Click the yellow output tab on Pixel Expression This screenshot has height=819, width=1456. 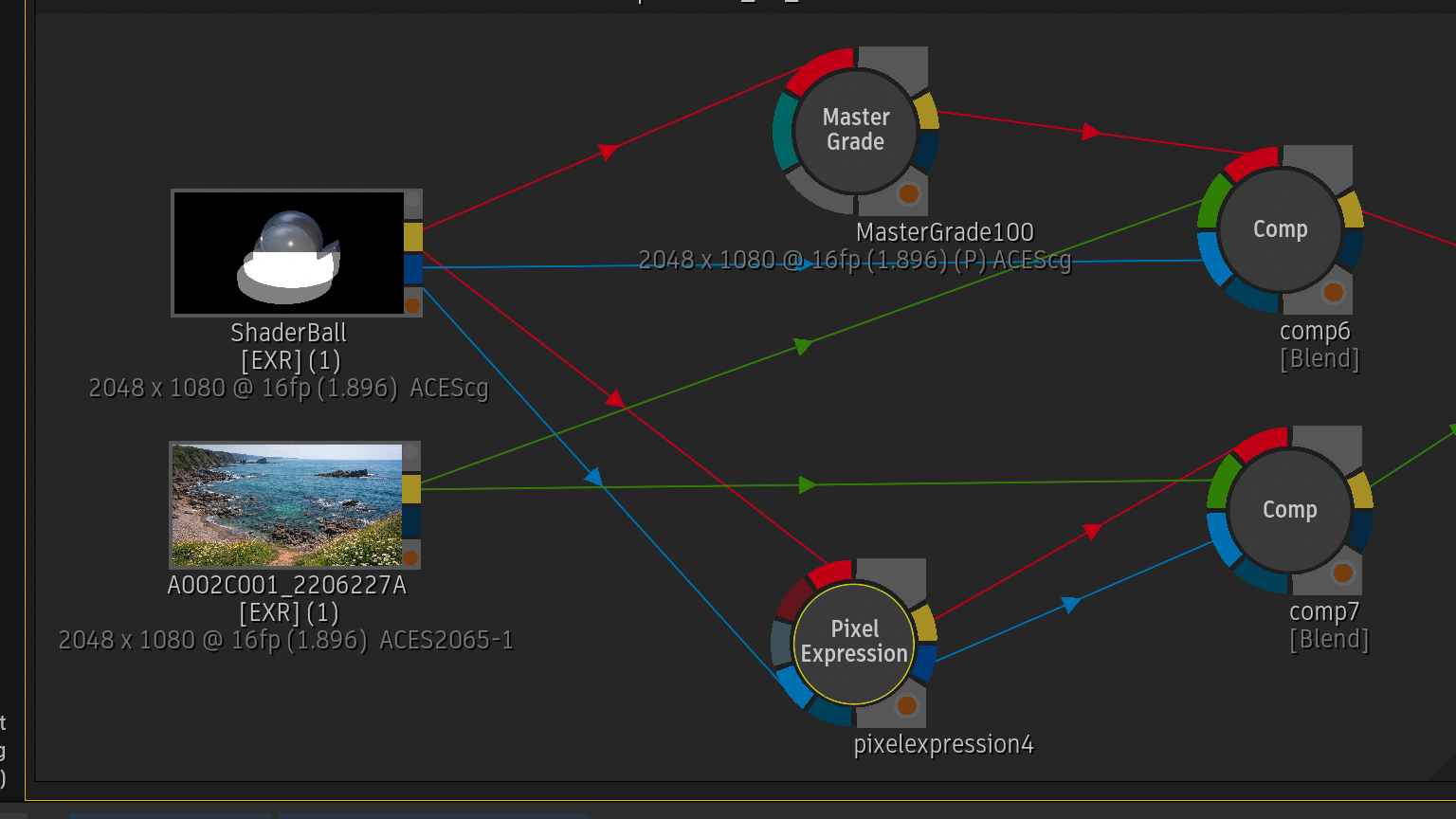pyautogui.click(x=925, y=623)
